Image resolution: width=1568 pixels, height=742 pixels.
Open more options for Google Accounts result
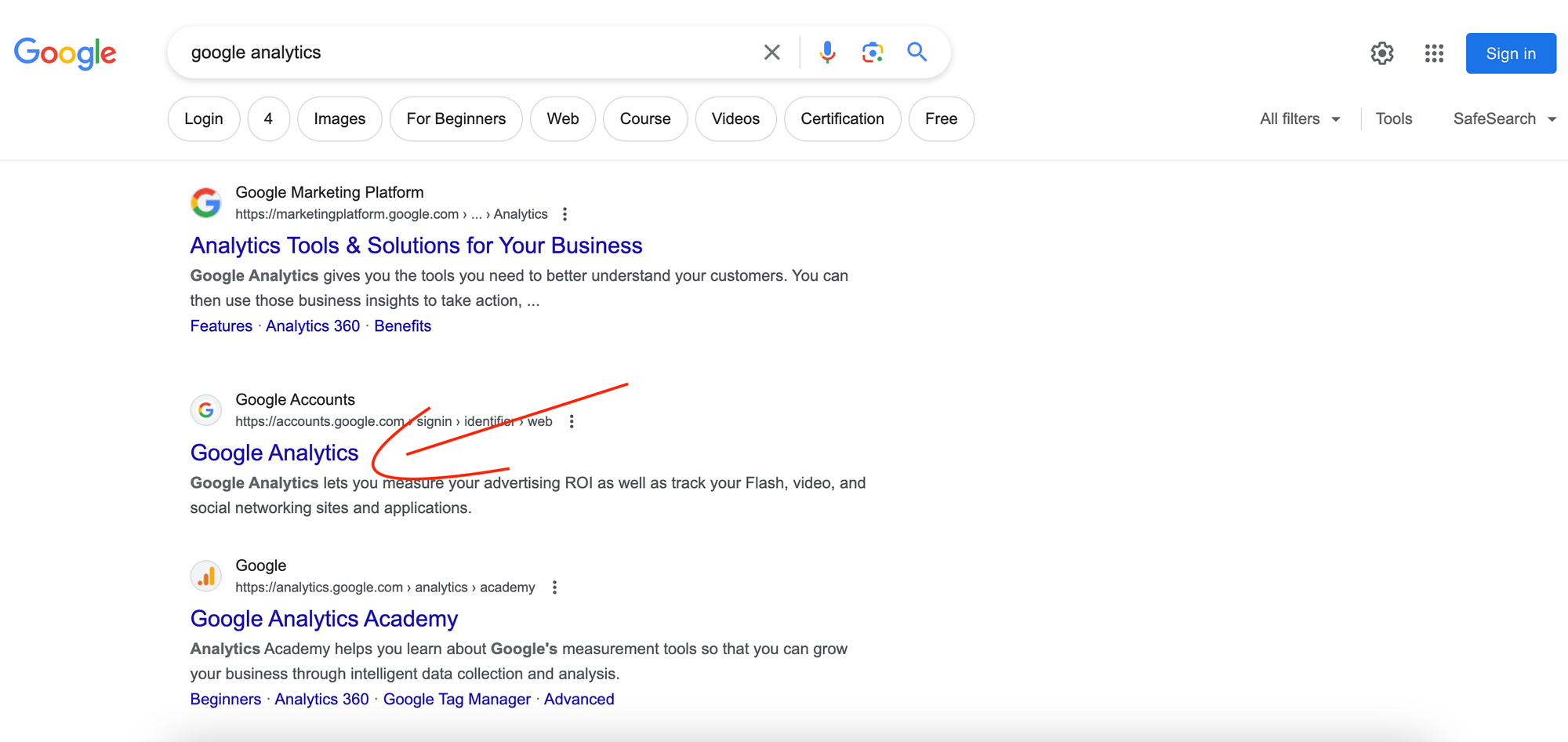tap(572, 421)
